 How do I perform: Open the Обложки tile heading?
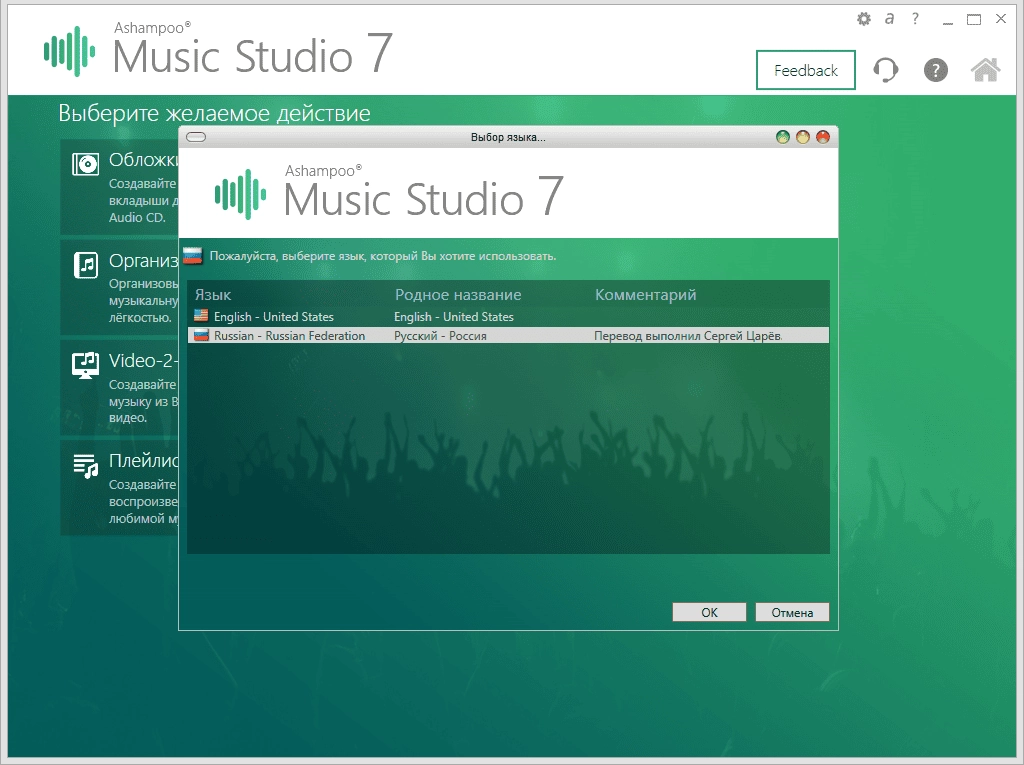143,159
